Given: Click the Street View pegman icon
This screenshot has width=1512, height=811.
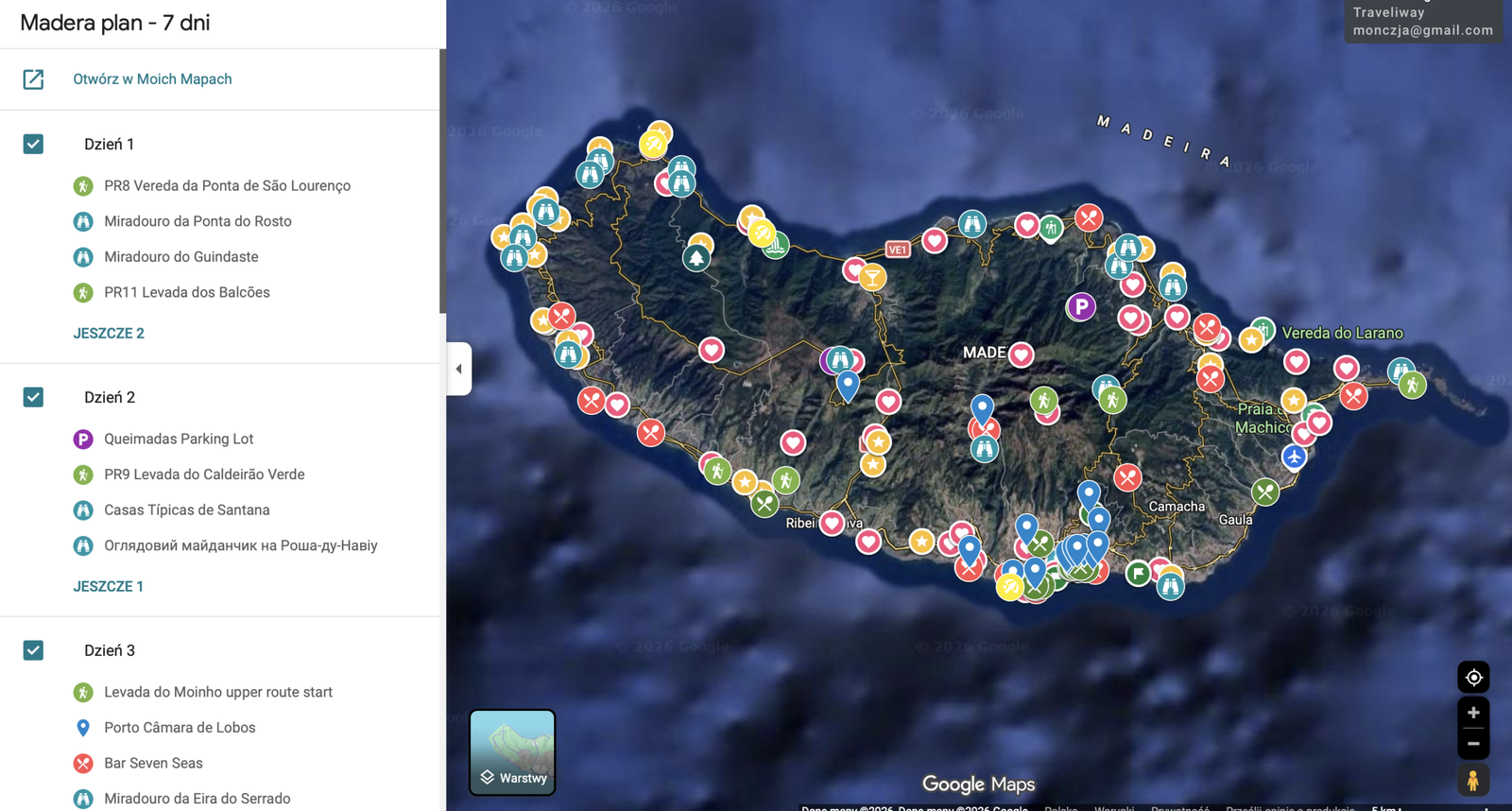Looking at the screenshot, I should click(1472, 781).
